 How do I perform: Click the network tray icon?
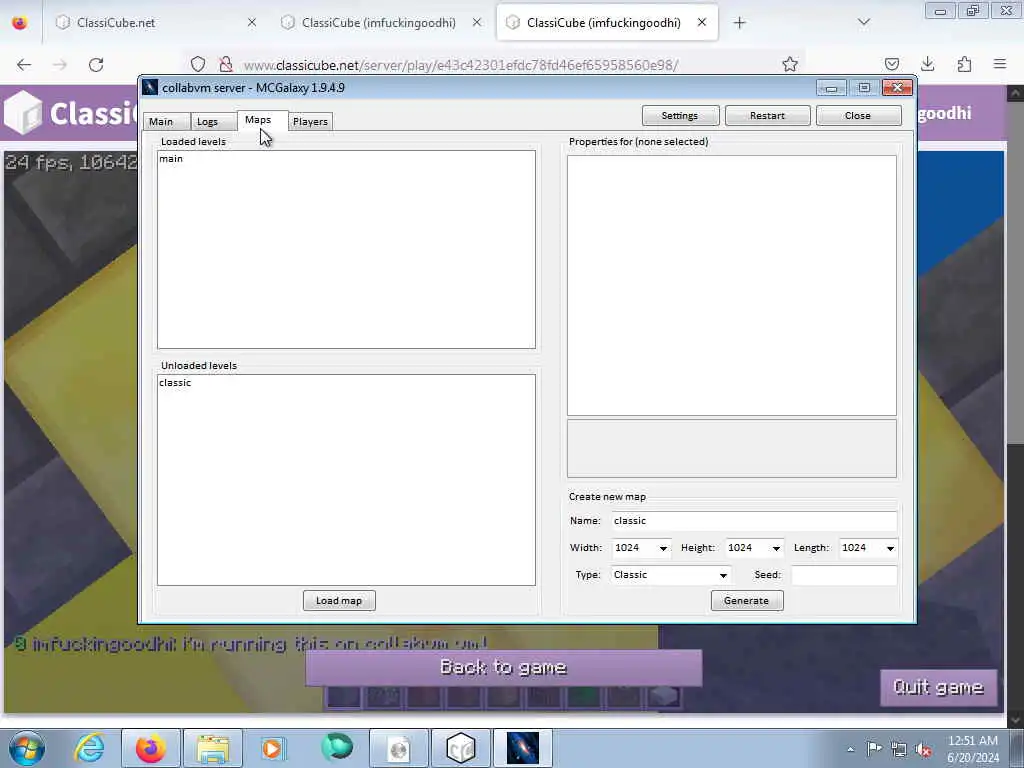pos(899,749)
